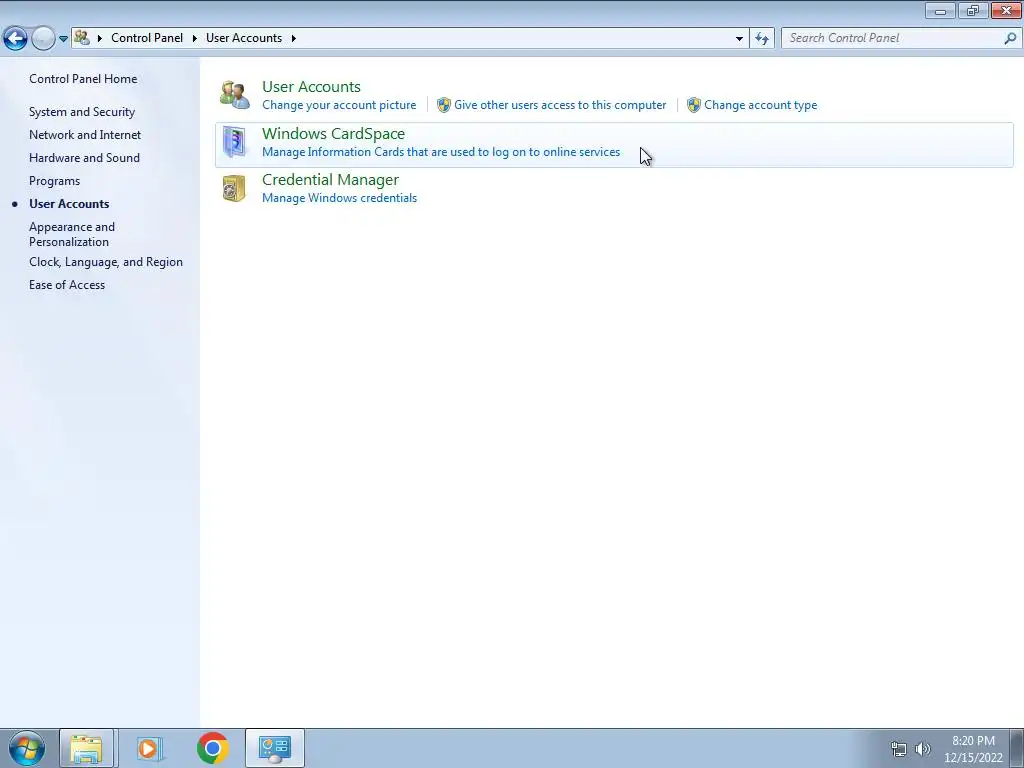1024x768 pixels.
Task: Click the magnifier search icon
Action: pyautogui.click(x=1010, y=39)
